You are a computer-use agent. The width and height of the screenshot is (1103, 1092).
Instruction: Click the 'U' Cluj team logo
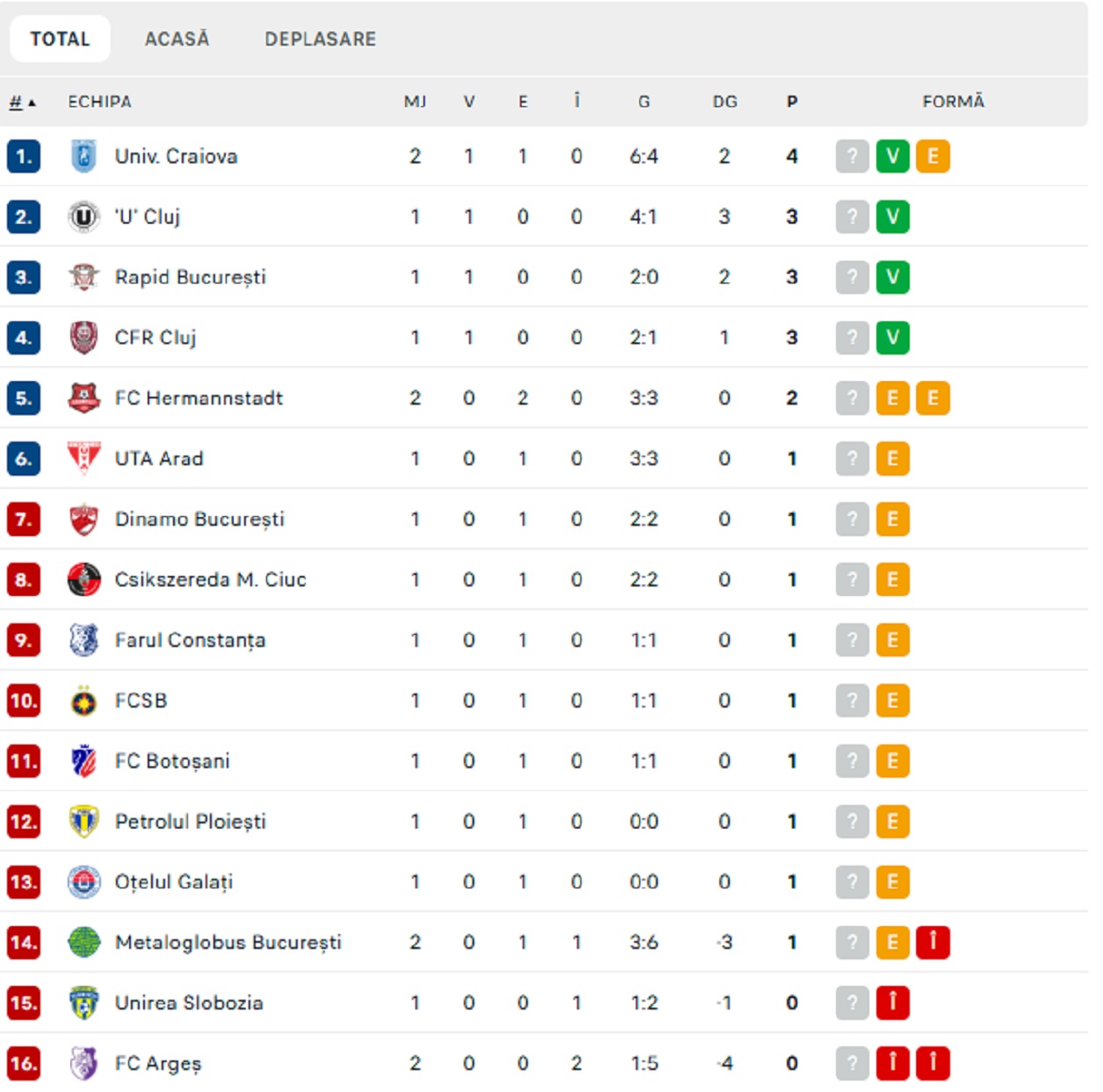pos(83,217)
